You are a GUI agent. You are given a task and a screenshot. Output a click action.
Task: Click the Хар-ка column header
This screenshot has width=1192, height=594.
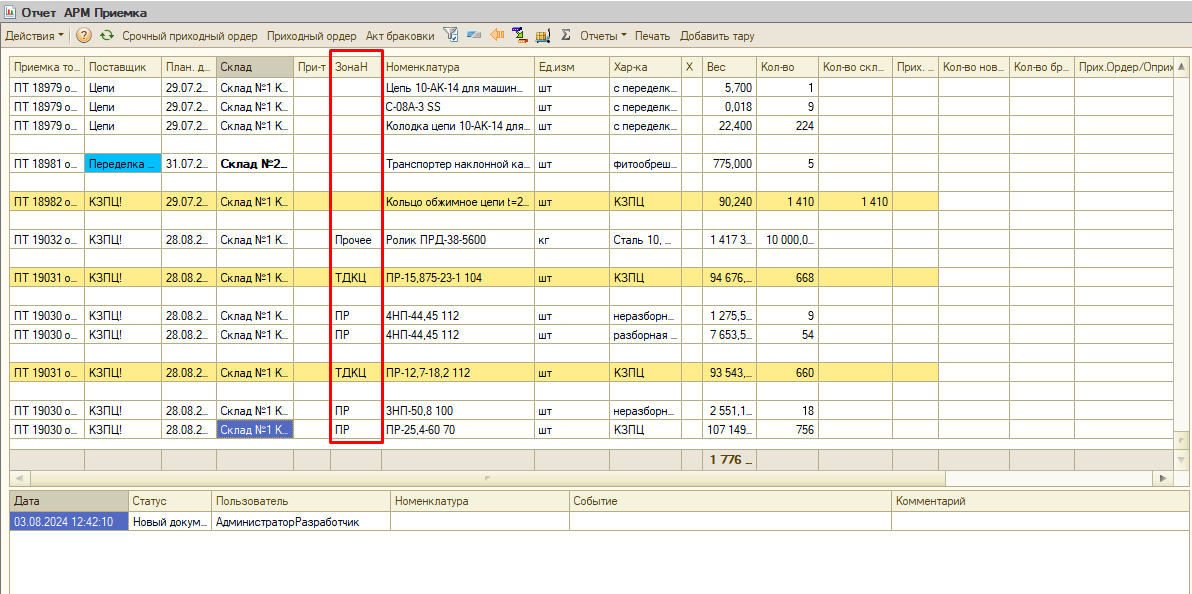[x=645, y=68]
